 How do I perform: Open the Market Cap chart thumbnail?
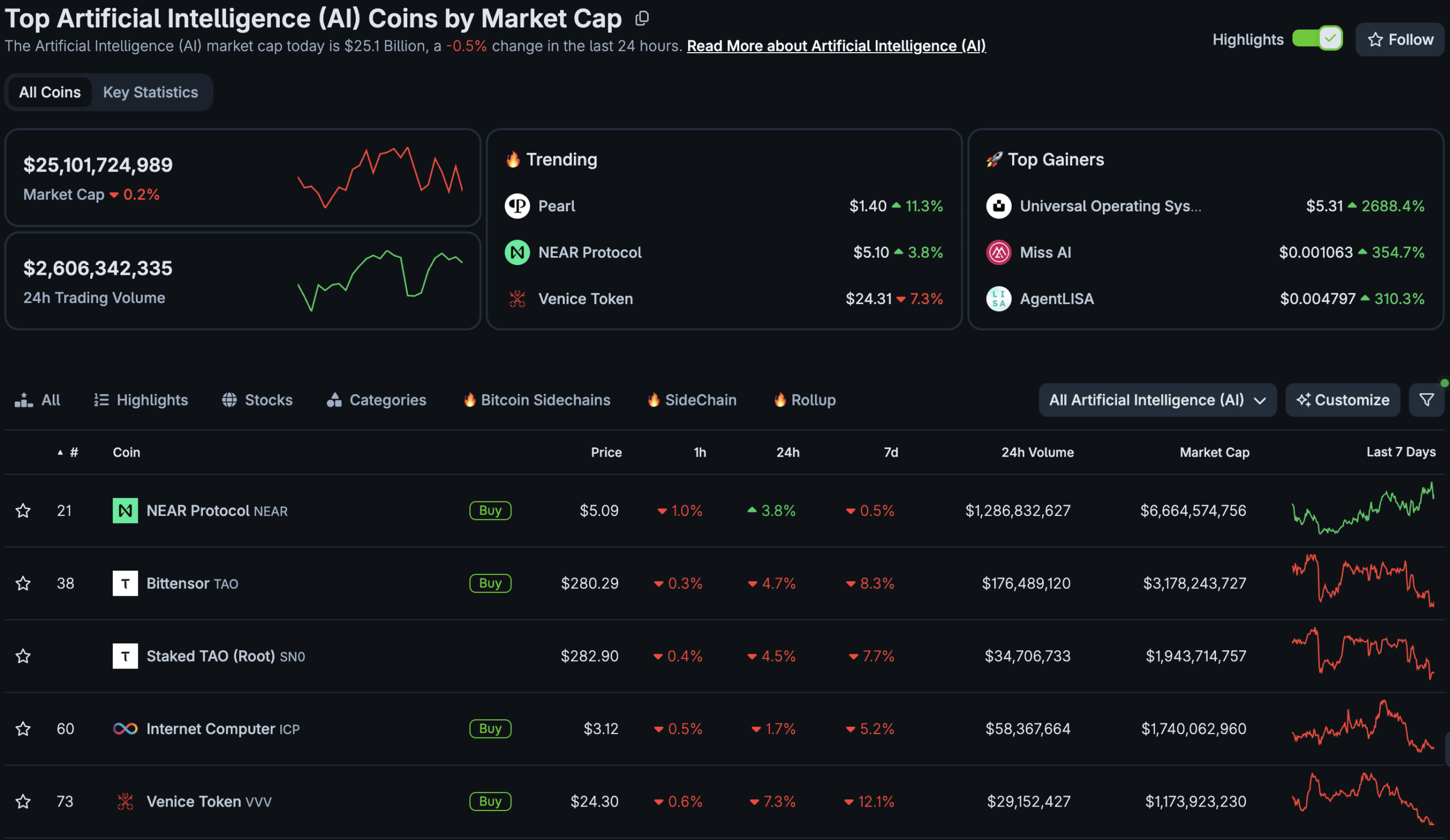(x=380, y=177)
